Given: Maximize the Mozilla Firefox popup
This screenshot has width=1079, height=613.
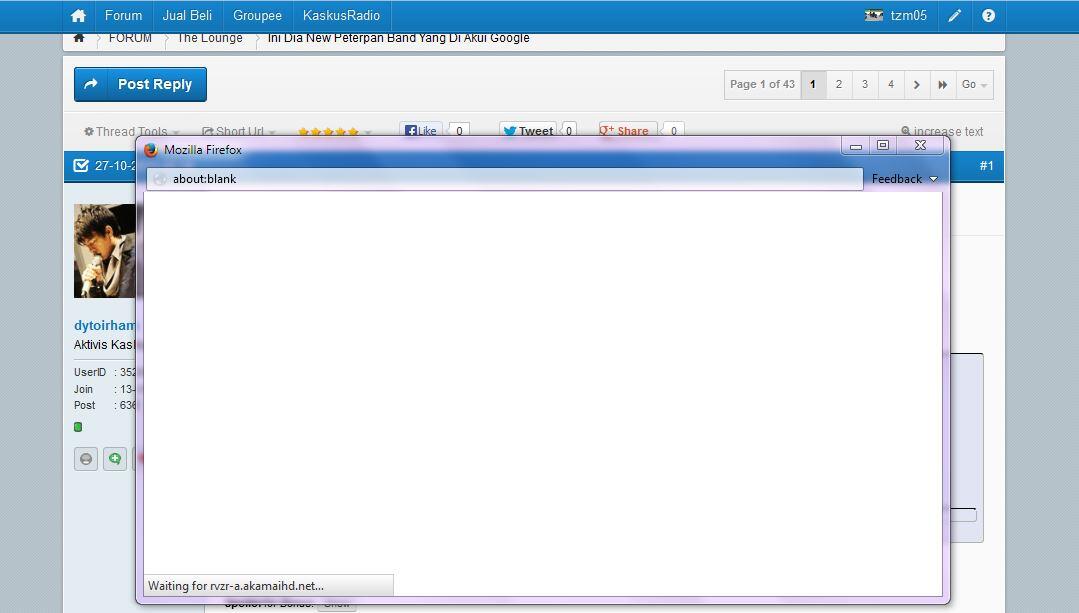Looking at the screenshot, I should click(883, 145).
